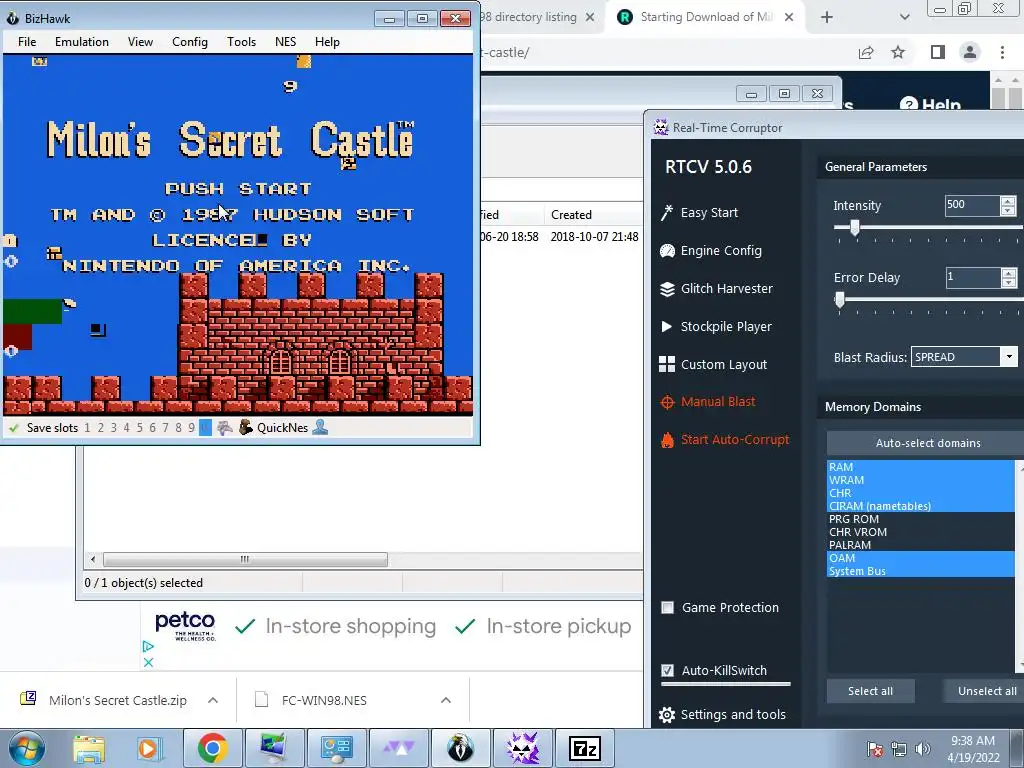Click QuickNes core icon in BizHawk status bar
1024x768 pixels.
click(x=246, y=428)
